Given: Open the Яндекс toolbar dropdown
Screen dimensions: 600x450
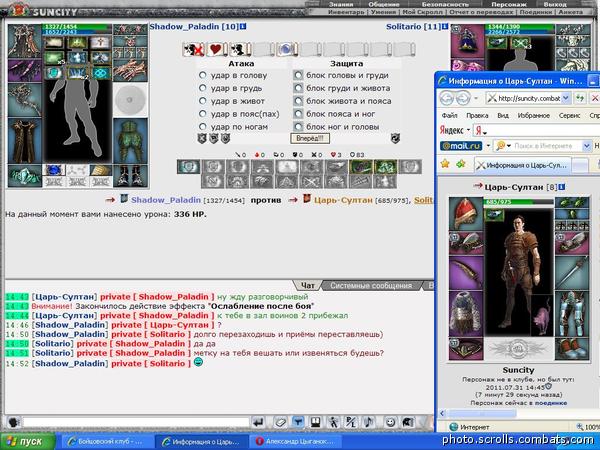Looking at the screenshot, I should point(468,130).
